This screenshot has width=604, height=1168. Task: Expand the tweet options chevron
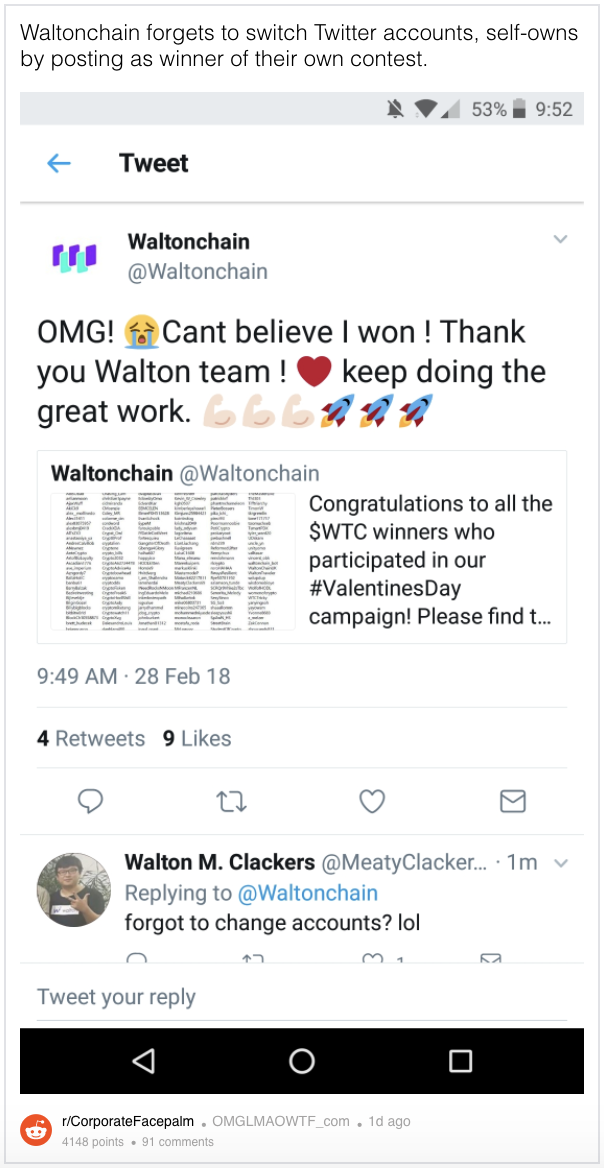pyautogui.click(x=560, y=239)
